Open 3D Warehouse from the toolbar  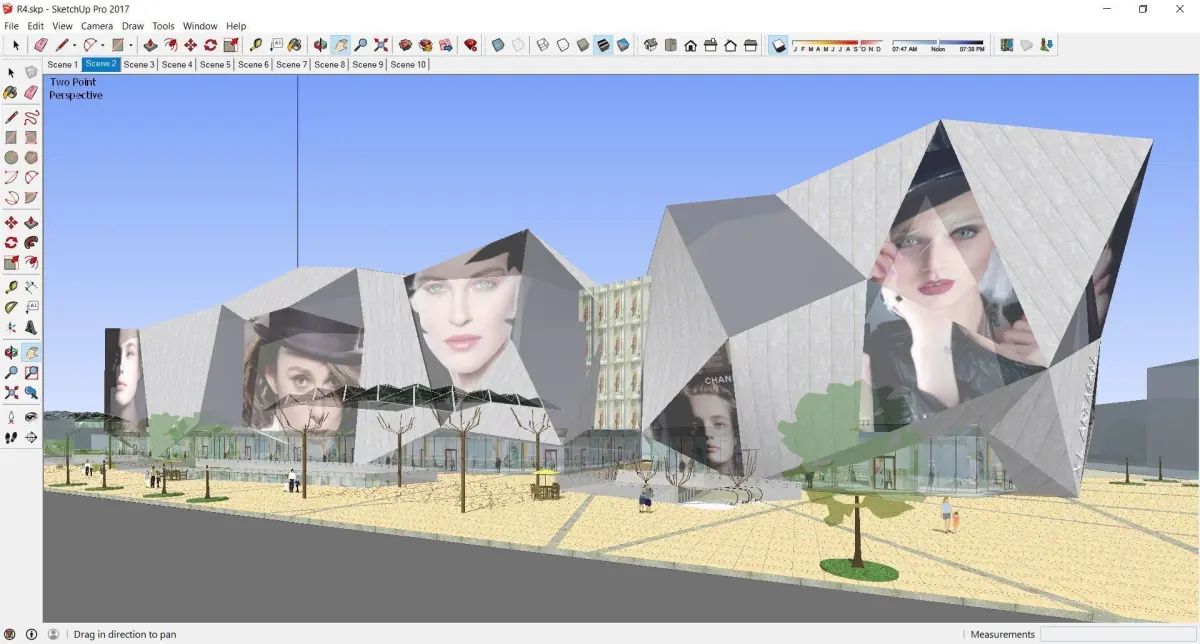pyautogui.click(x=405, y=45)
